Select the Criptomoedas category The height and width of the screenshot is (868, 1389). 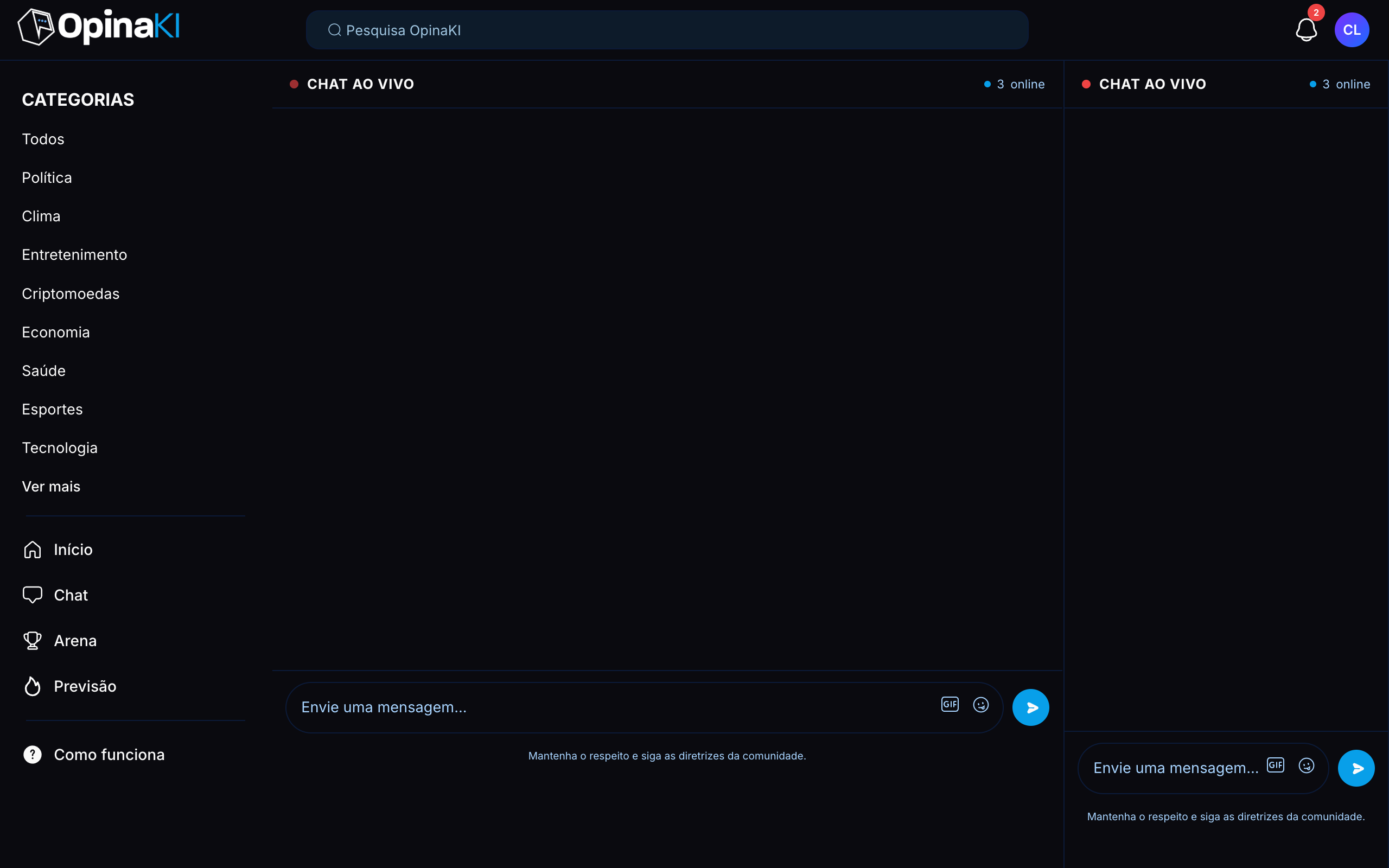[x=71, y=293]
